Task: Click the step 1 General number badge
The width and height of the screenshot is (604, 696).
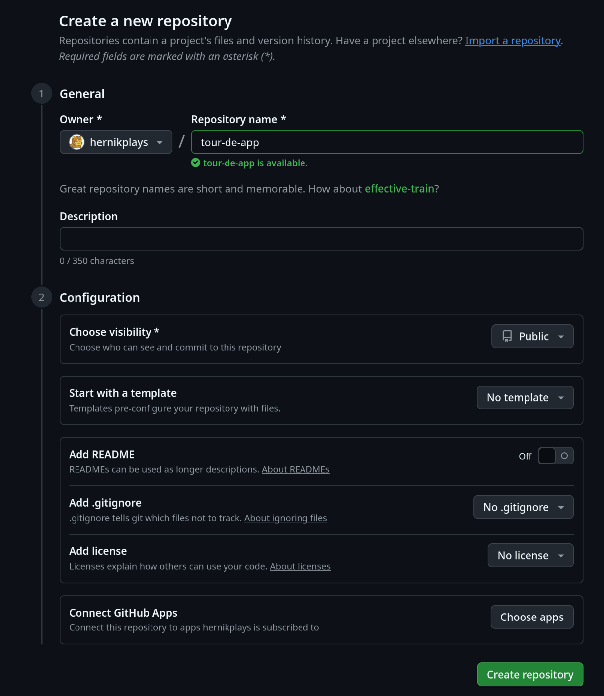Action: (41, 94)
